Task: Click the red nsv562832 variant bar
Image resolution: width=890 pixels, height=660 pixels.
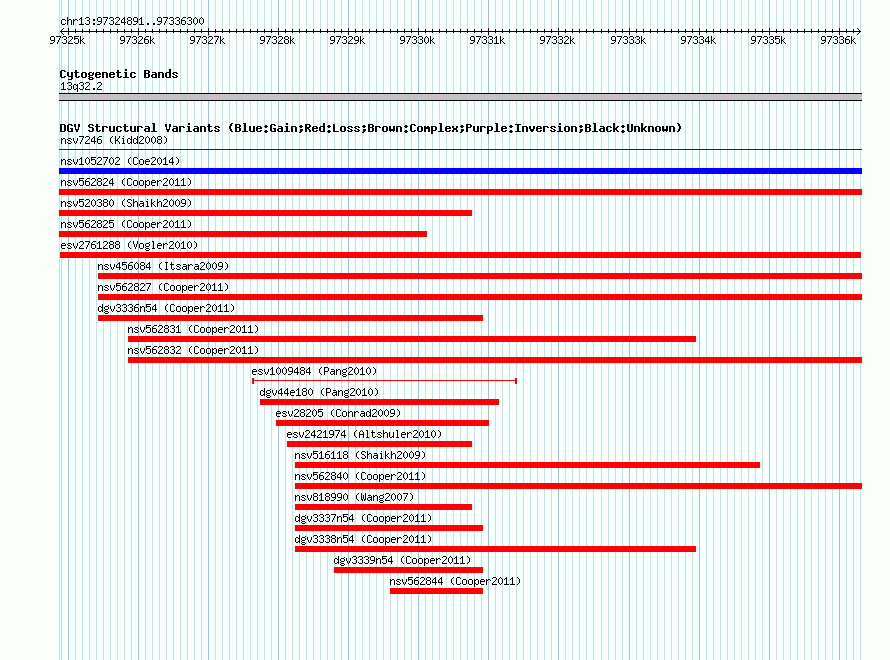Action: [495, 360]
